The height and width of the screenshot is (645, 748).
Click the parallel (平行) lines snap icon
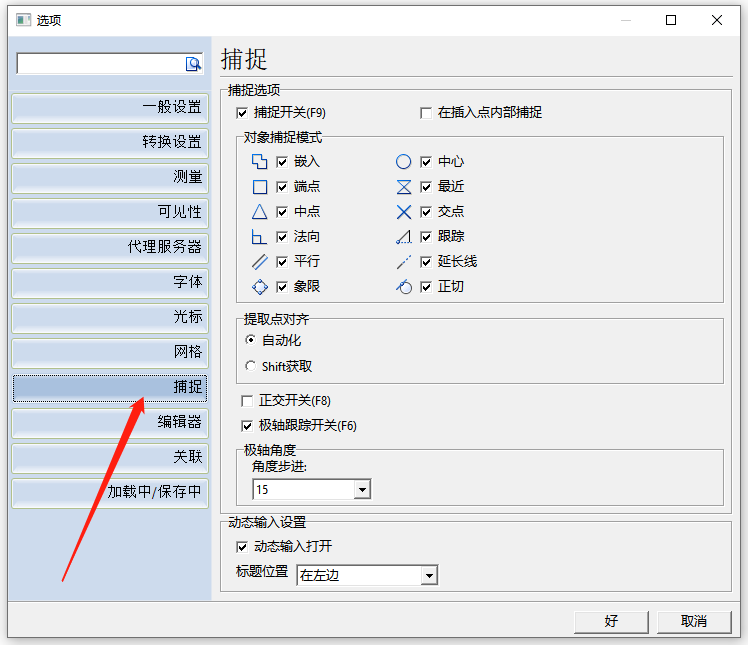click(x=260, y=262)
